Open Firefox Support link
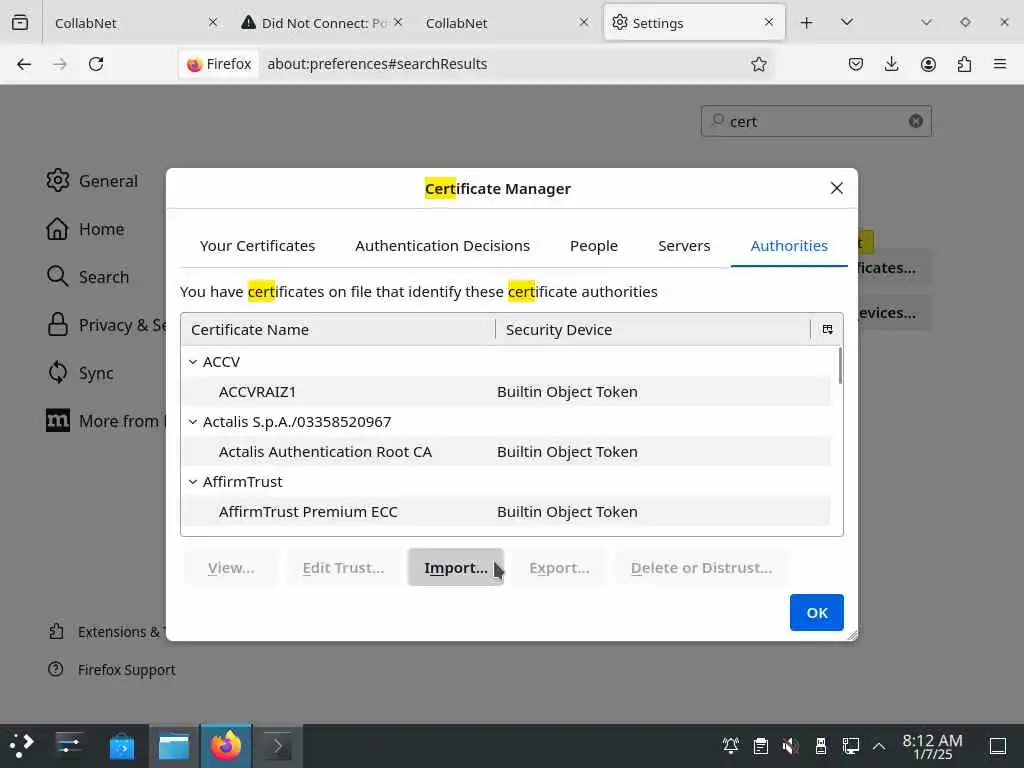Screen dimensions: 1024x768 click(112, 669)
